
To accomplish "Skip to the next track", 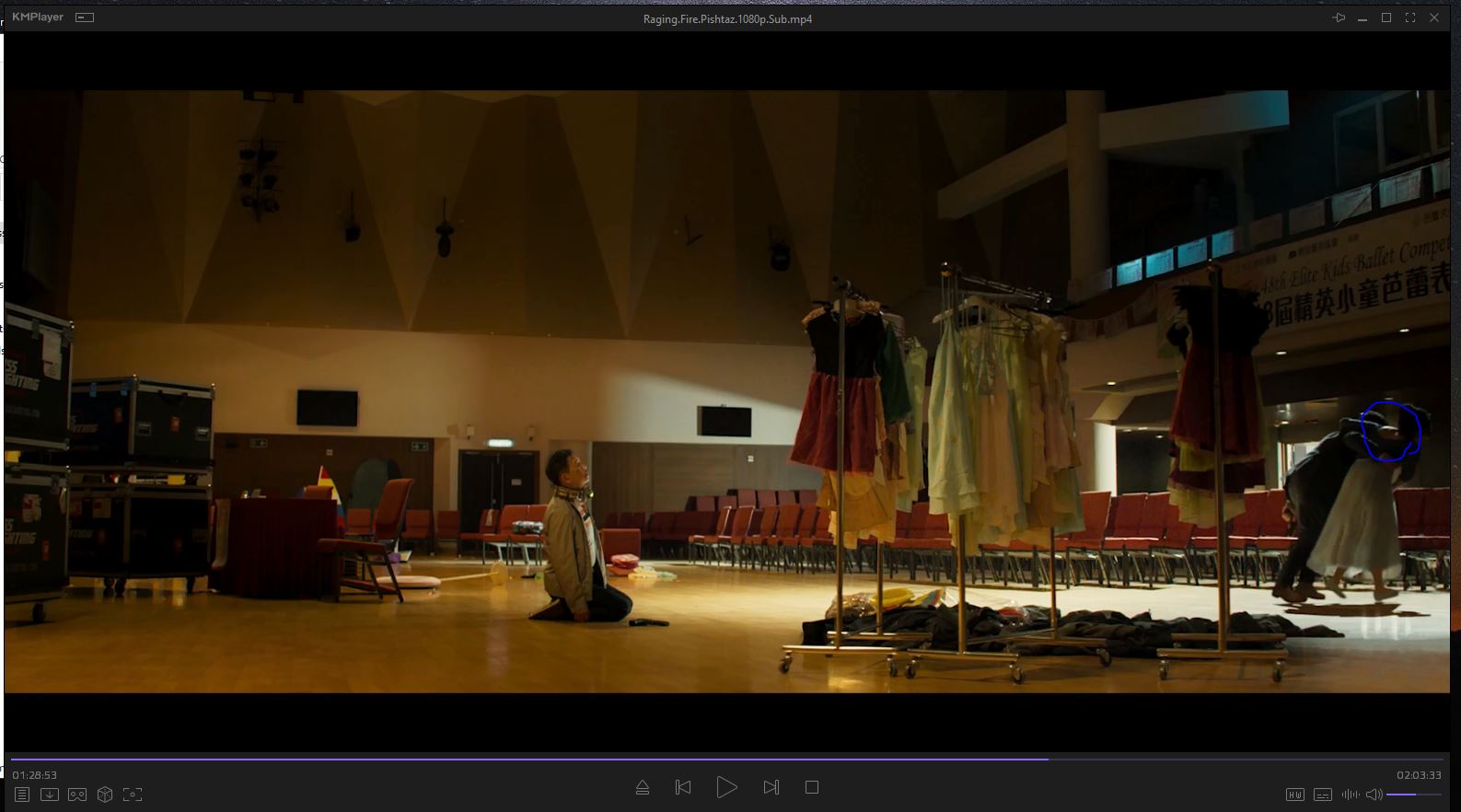I will 771,787.
